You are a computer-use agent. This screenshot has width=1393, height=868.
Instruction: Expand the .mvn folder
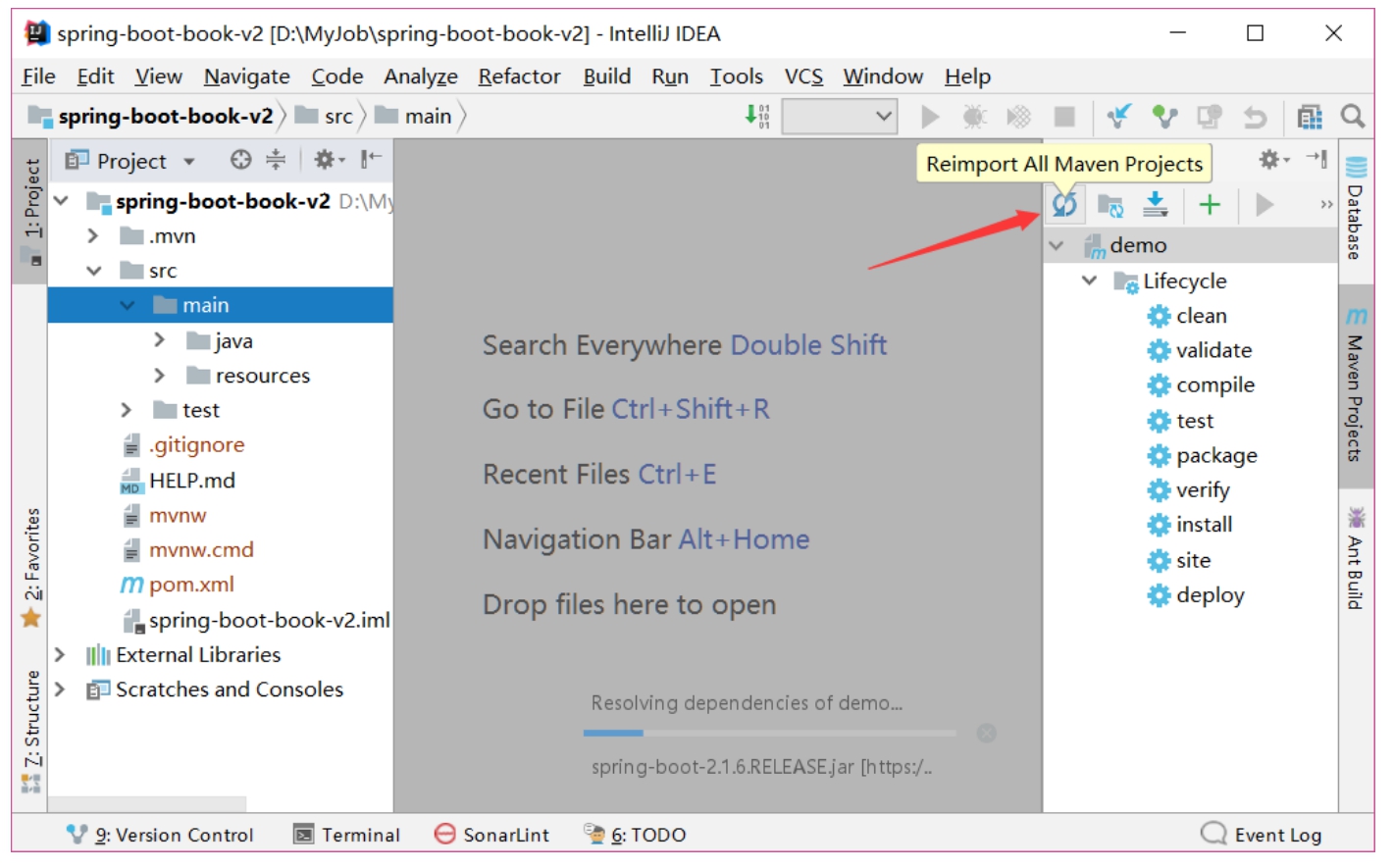(x=93, y=235)
